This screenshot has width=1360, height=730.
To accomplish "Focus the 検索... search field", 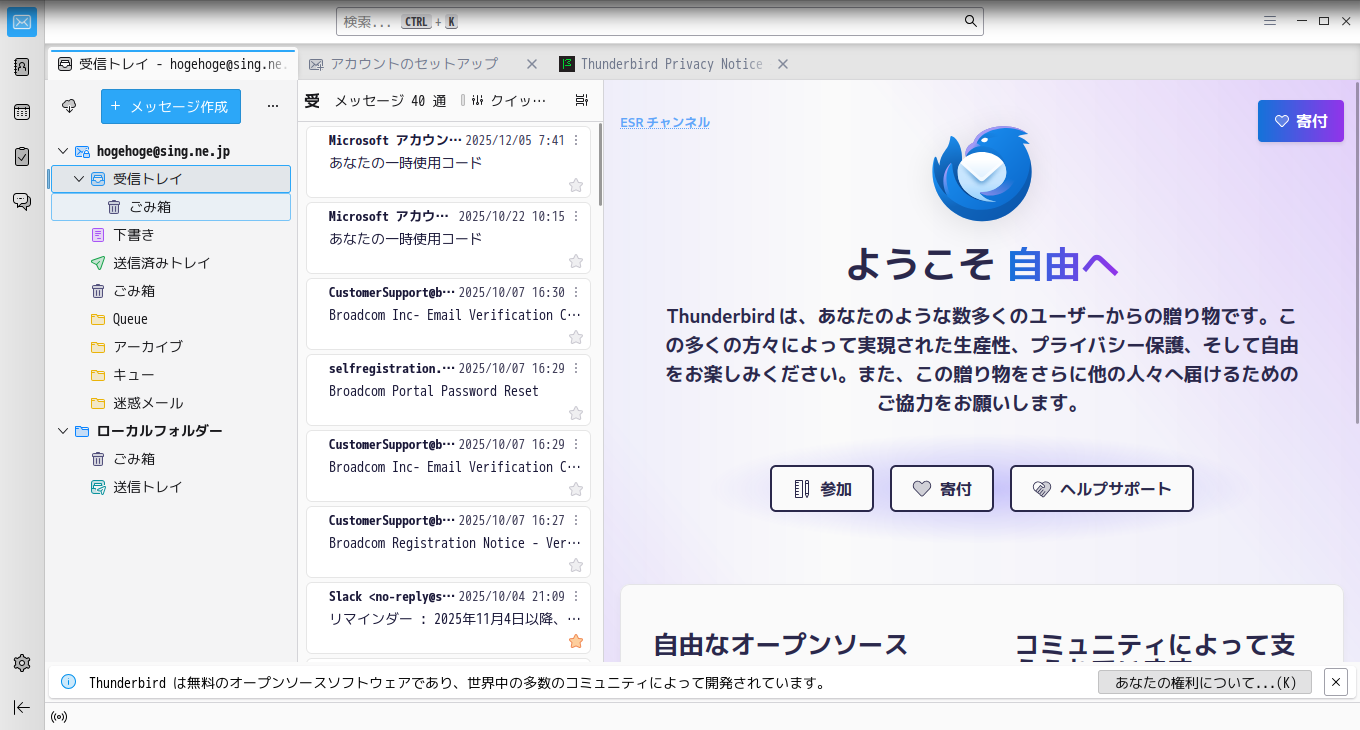I will pyautogui.click(x=660, y=21).
